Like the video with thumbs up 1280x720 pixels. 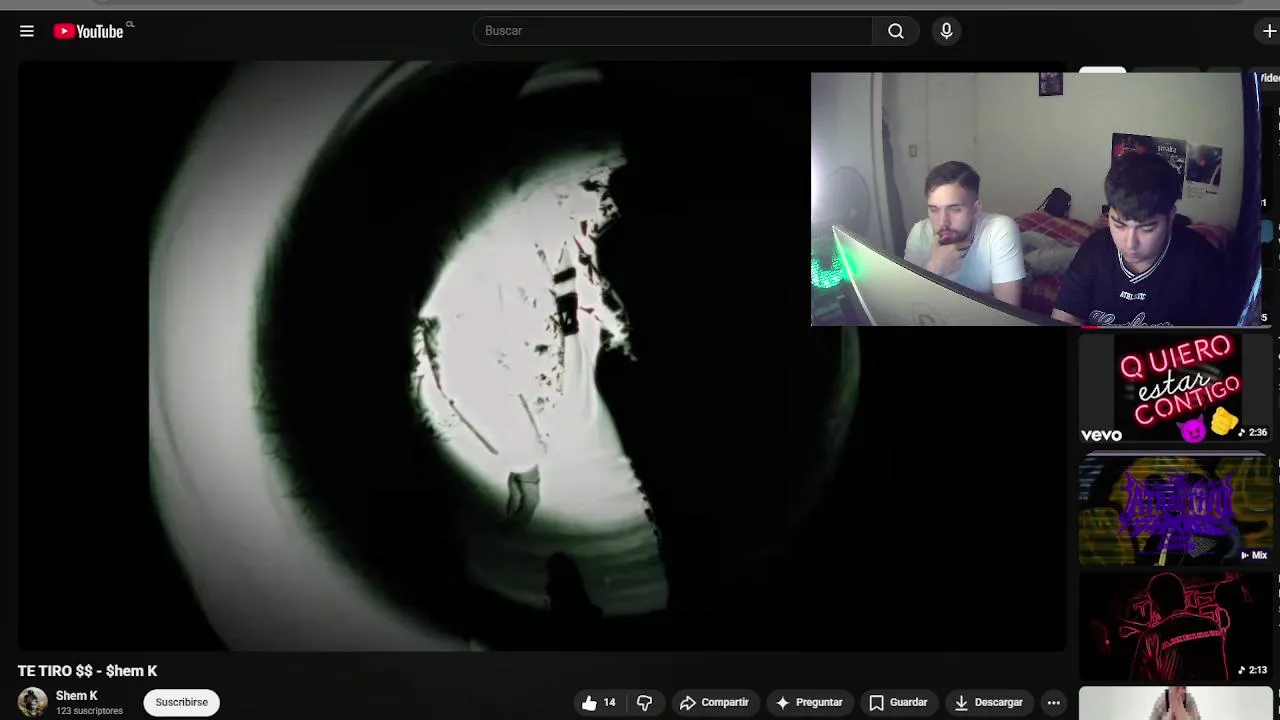click(599, 703)
